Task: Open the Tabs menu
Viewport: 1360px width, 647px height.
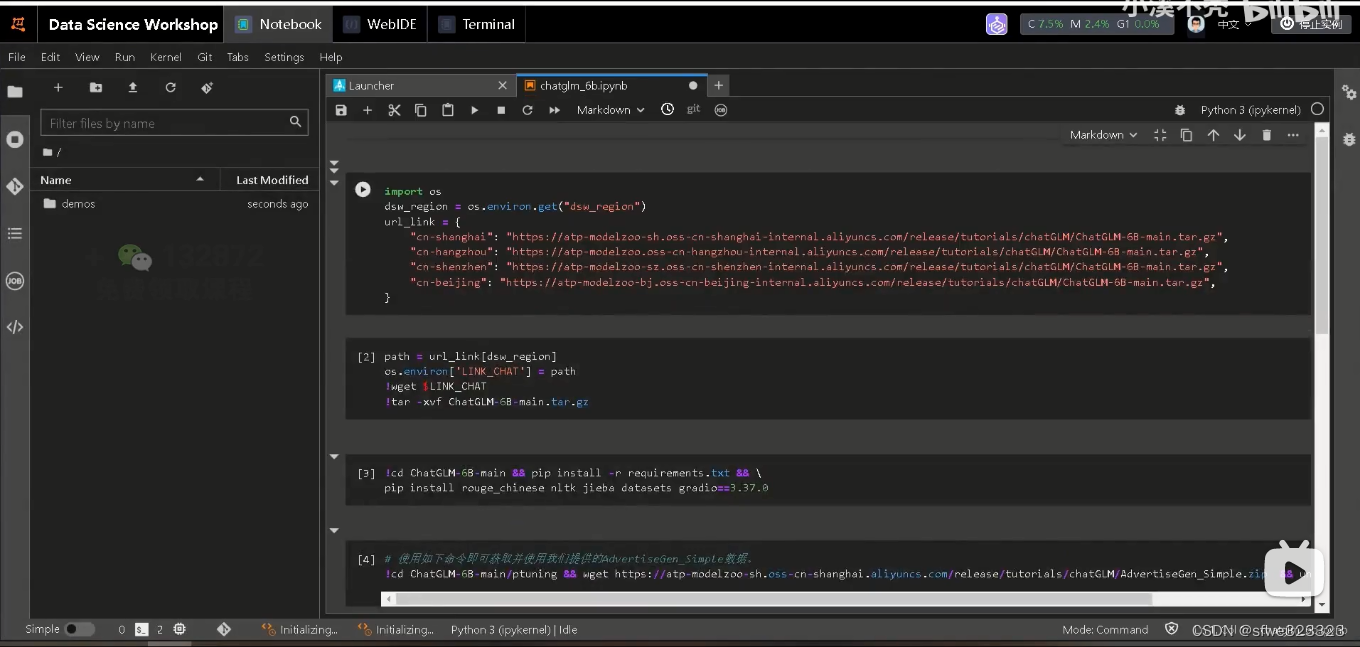Action: 238,57
